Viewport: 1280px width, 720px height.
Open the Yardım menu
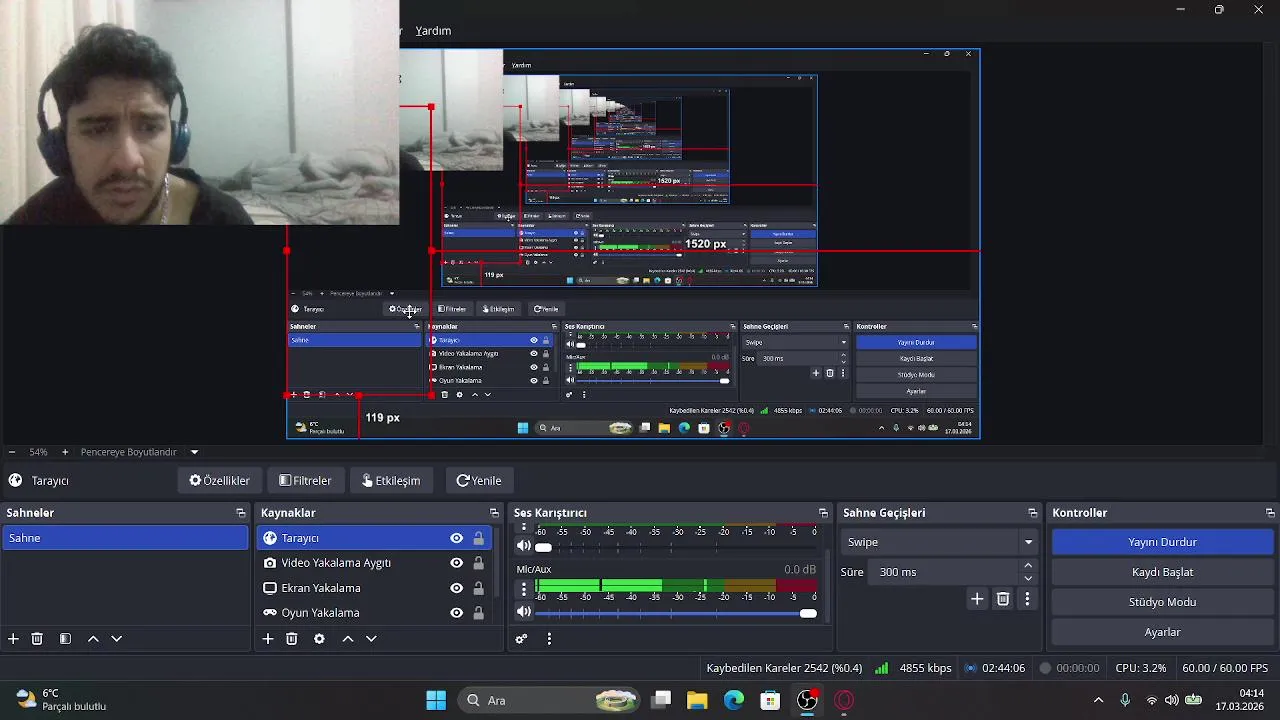[x=433, y=31]
